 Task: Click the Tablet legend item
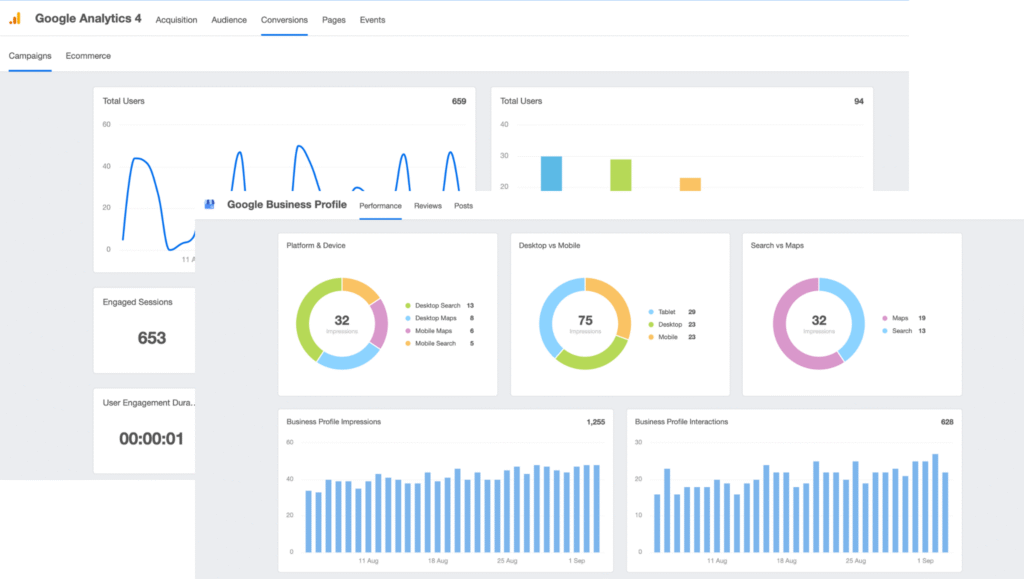pyautogui.click(x=667, y=312)
